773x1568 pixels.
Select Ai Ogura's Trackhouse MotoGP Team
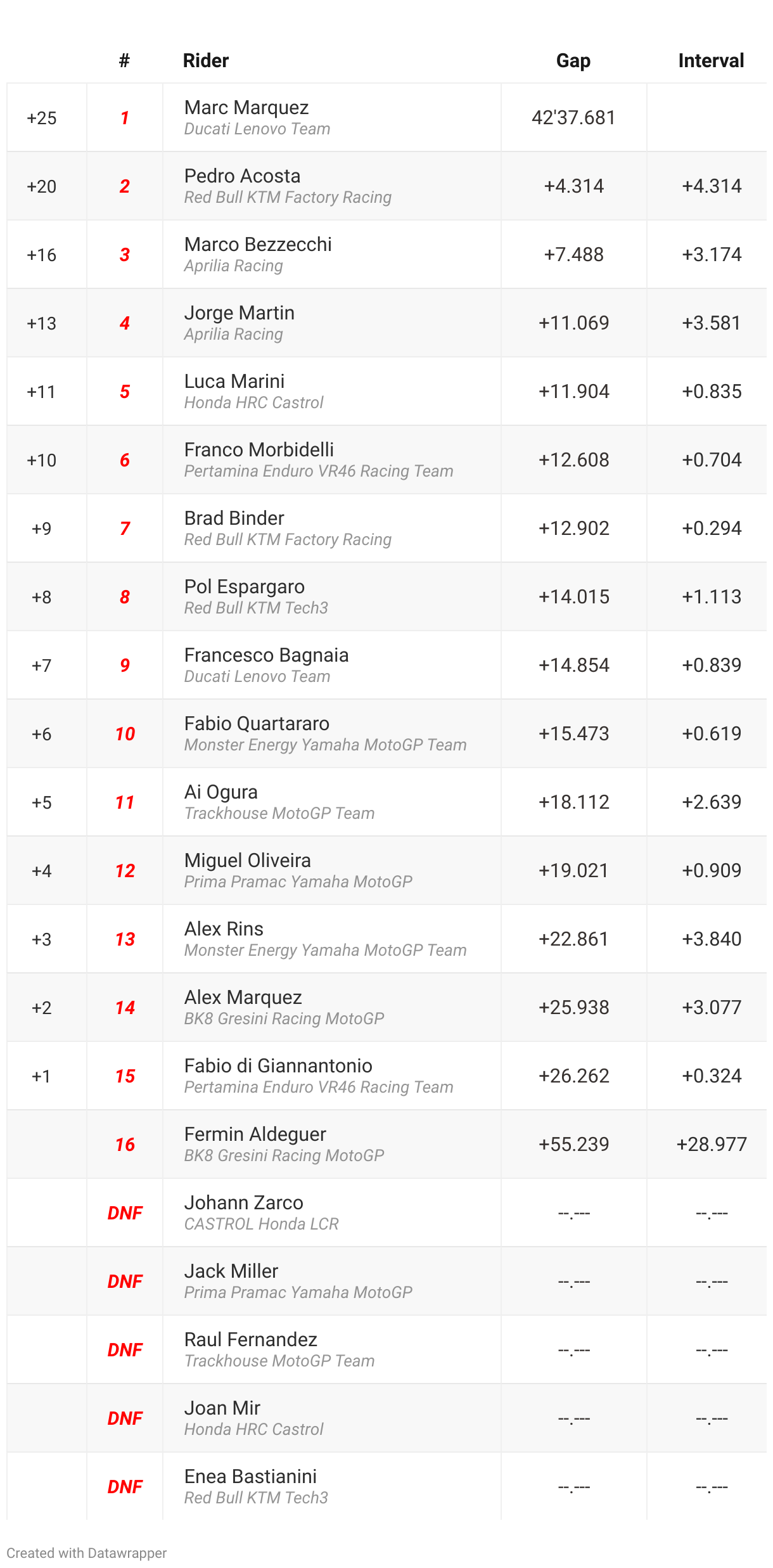(x=279, y=813)
